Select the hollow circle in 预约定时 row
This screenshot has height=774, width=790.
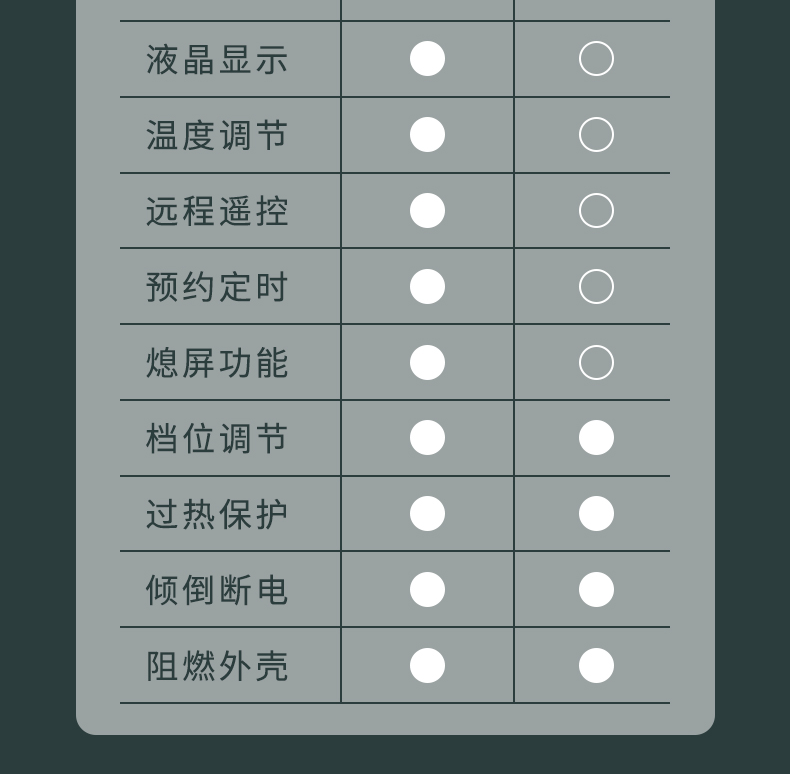tap(596, 287)
